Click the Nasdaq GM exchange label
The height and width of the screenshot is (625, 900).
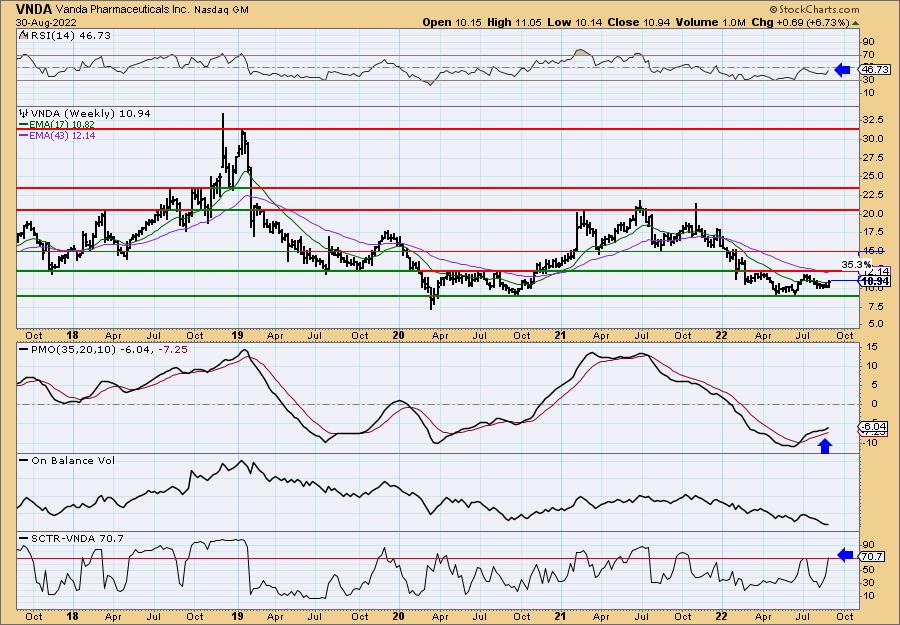(x=221, y=10)
